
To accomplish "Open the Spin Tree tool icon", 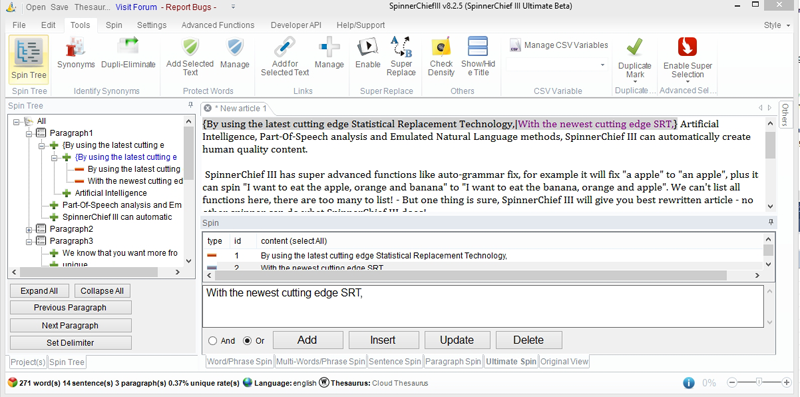I will 29,59.
